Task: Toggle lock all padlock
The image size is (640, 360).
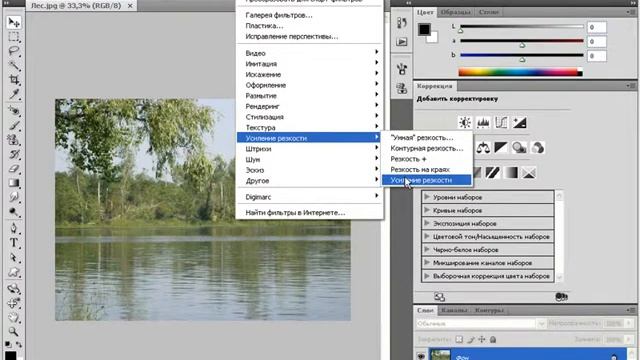Action: click(x=493, y=339)
